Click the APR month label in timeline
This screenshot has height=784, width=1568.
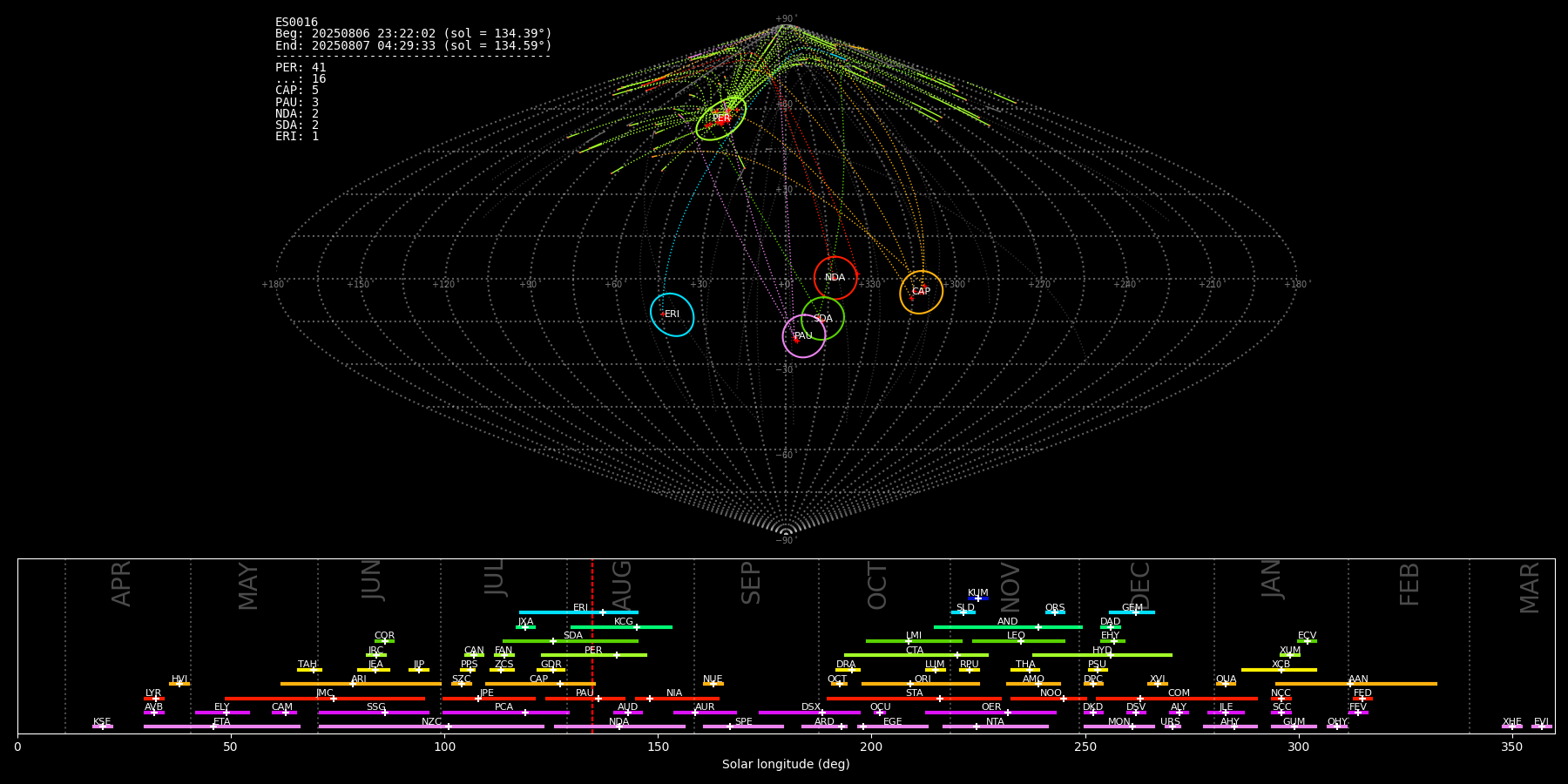coord(121,584)
